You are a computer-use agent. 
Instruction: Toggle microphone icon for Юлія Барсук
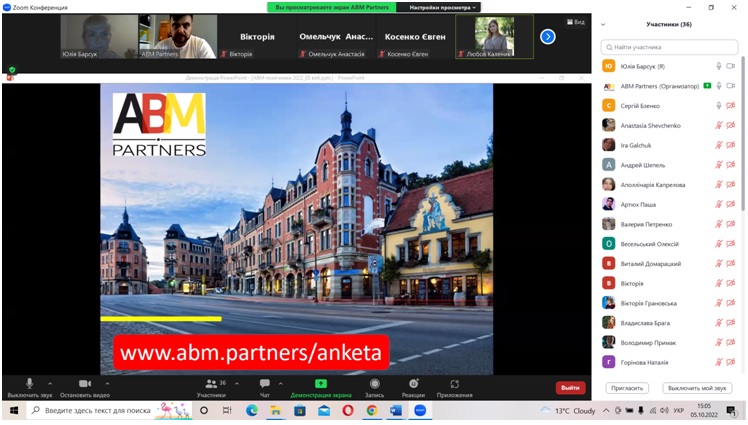point(718,66)
